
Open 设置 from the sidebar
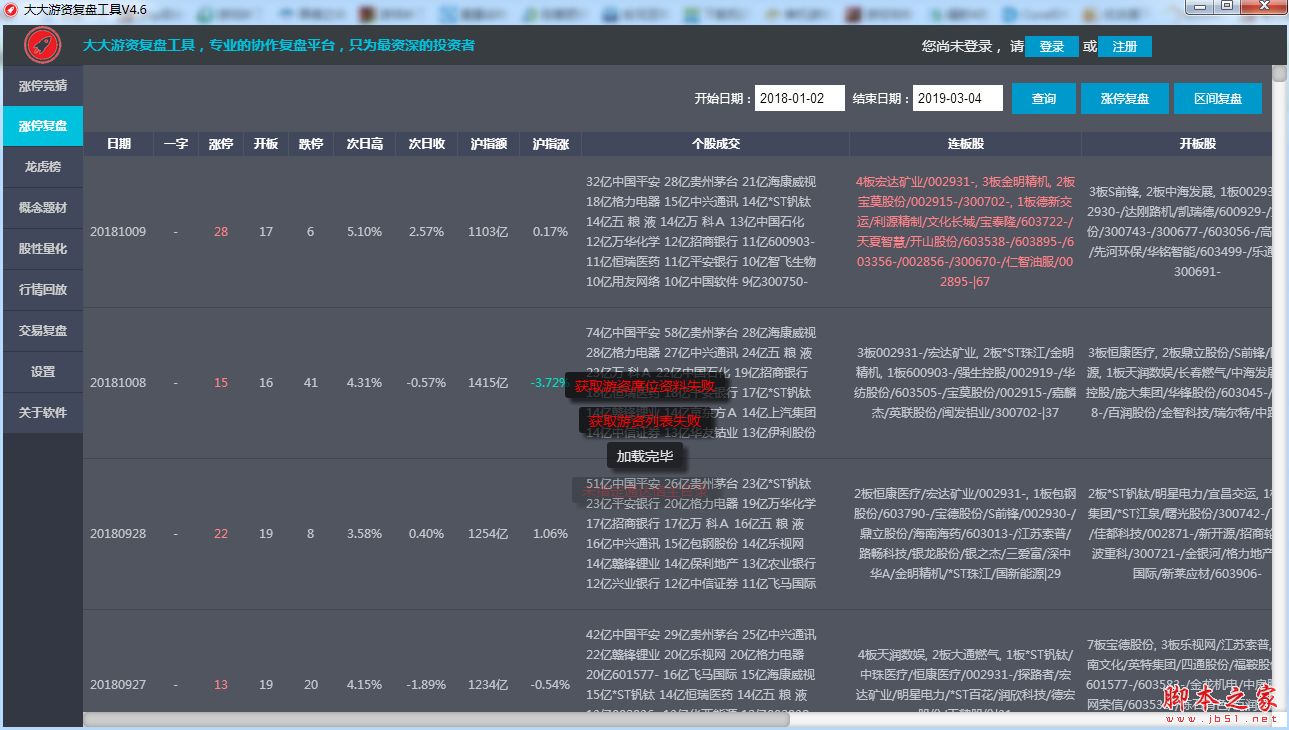pyautogui.click(x=42, y=372)
